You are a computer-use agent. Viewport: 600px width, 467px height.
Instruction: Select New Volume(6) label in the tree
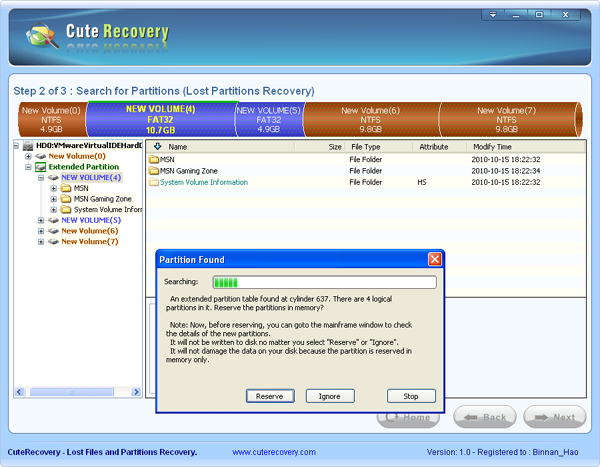pyautogui.click(x=90, y=231)
